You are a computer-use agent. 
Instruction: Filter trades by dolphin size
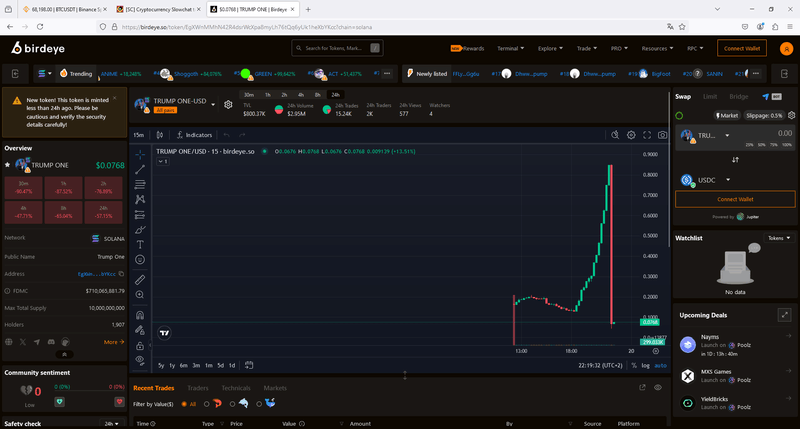pyautogui.click(x=239, y=403)
